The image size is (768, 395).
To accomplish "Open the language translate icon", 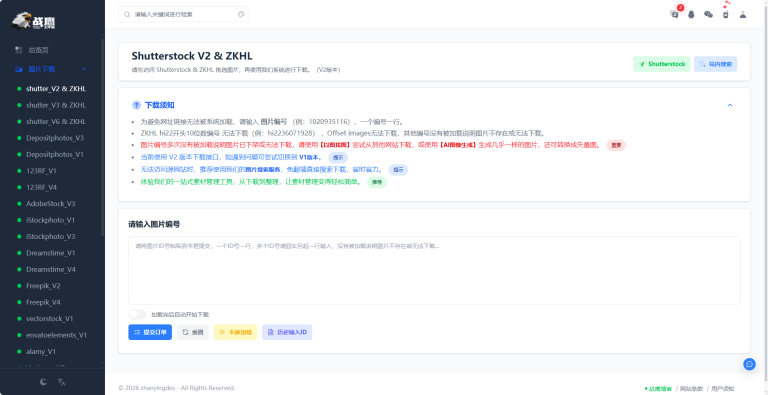I will (x=61, y=381).
